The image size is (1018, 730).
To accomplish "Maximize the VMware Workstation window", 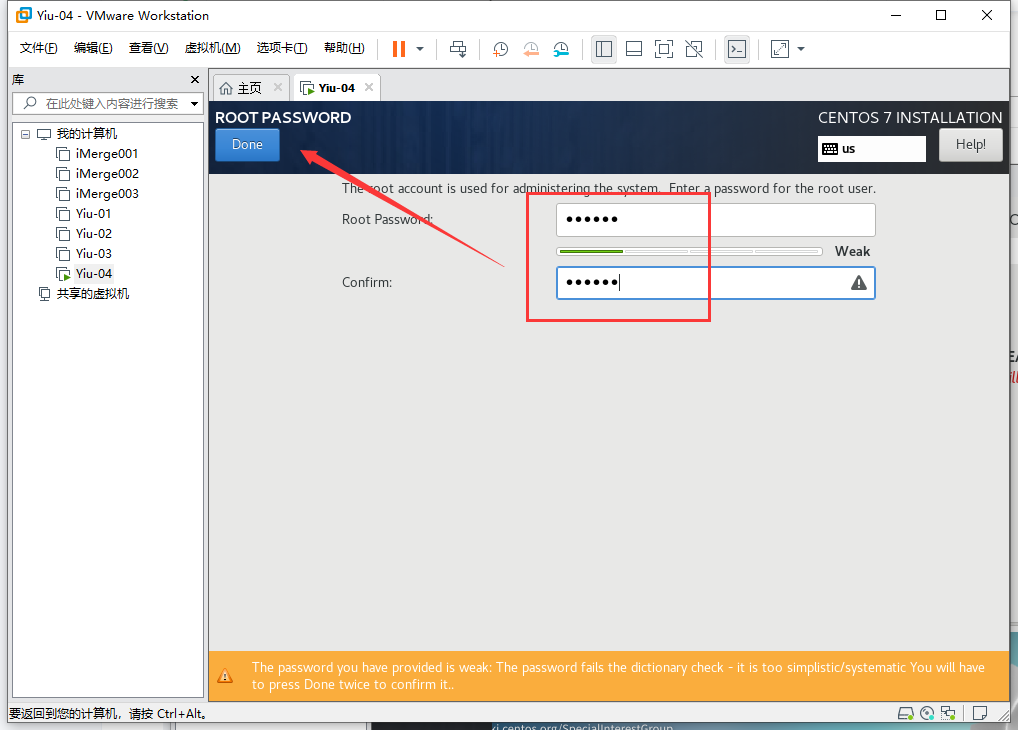I will 941,15.
